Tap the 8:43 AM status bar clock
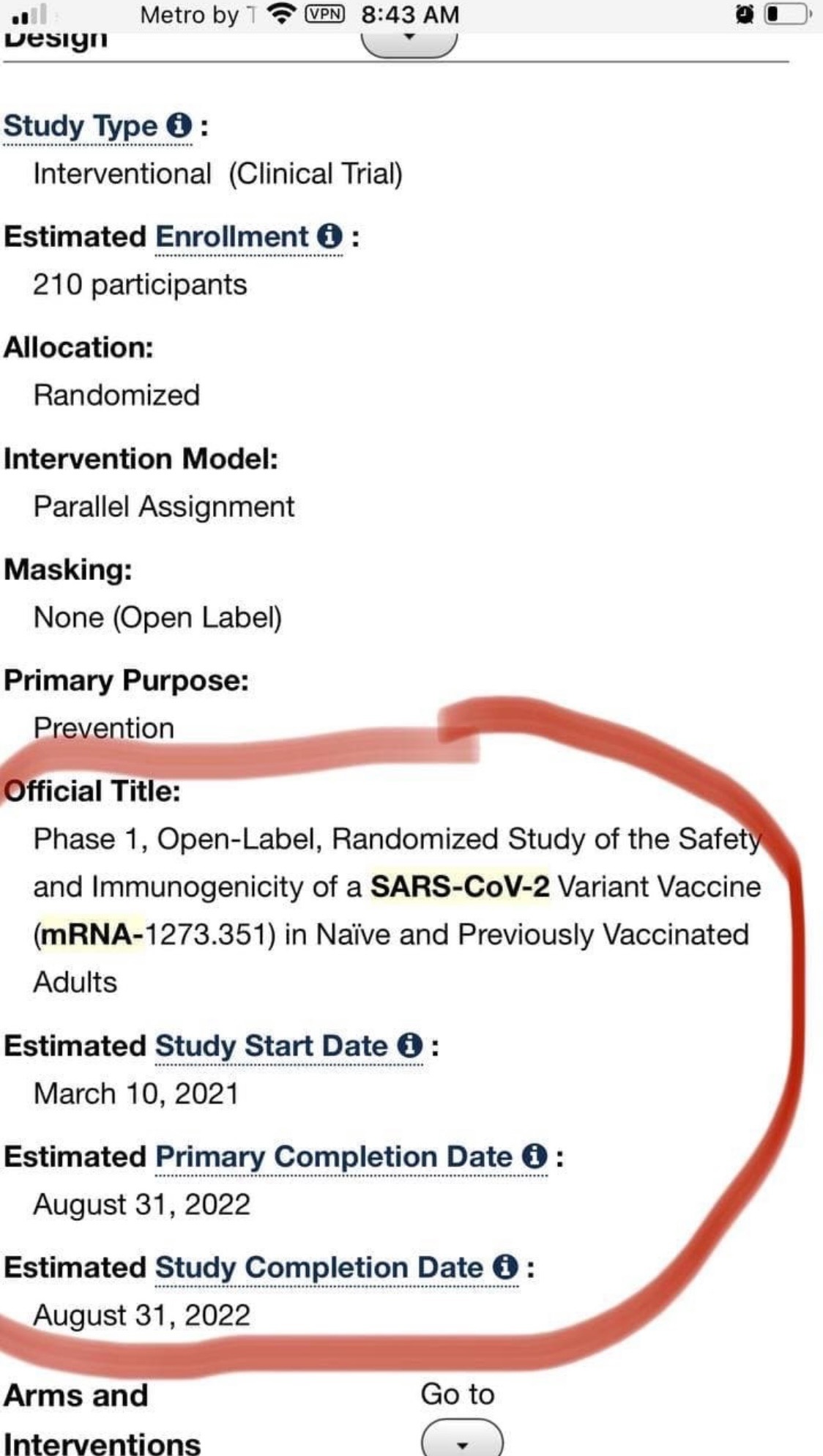The height and width of the screenshot is (1456, 823). [x=410, y=15]
